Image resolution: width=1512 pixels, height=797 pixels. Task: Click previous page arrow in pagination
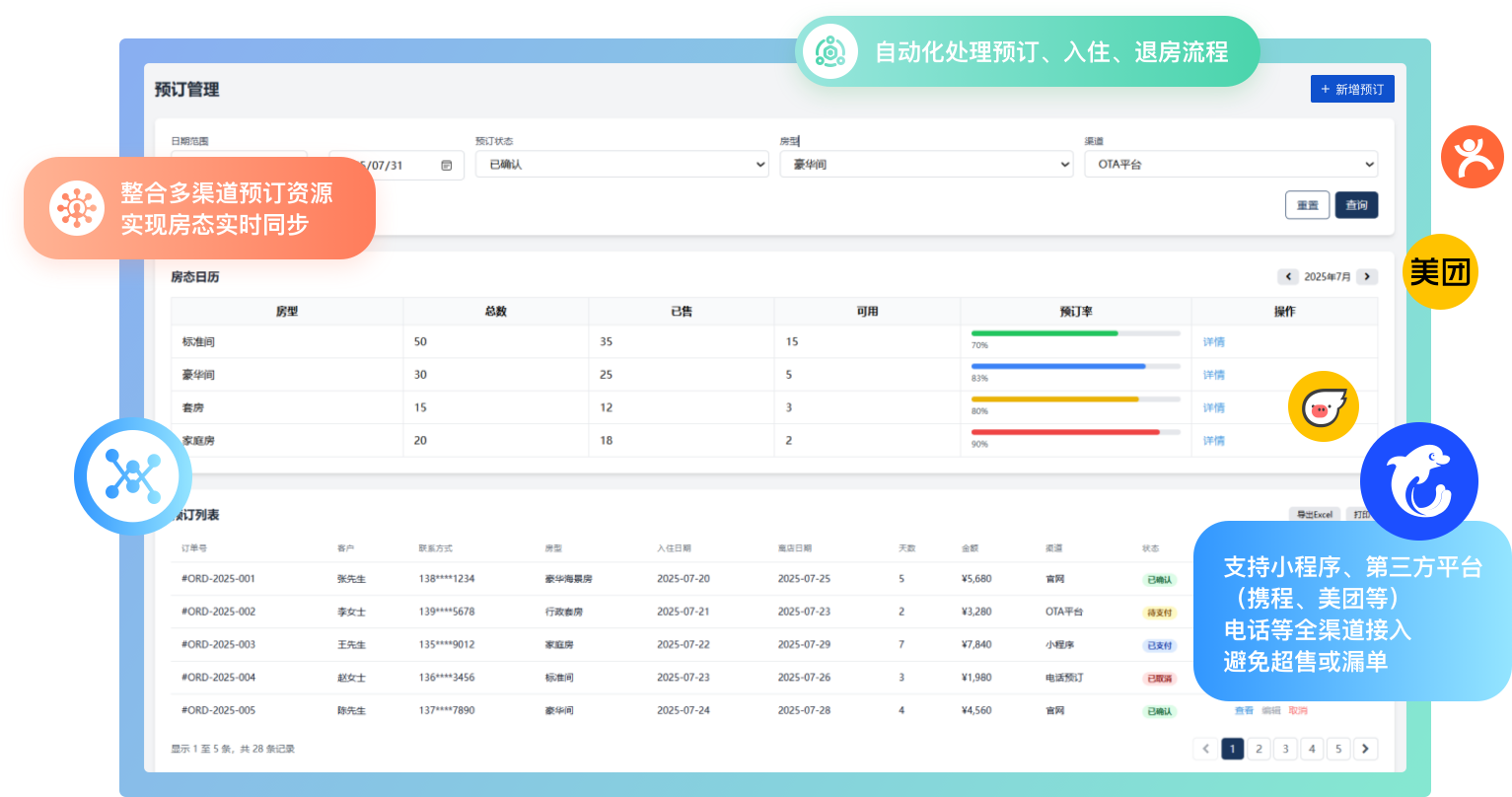[x=1204, y=749]
